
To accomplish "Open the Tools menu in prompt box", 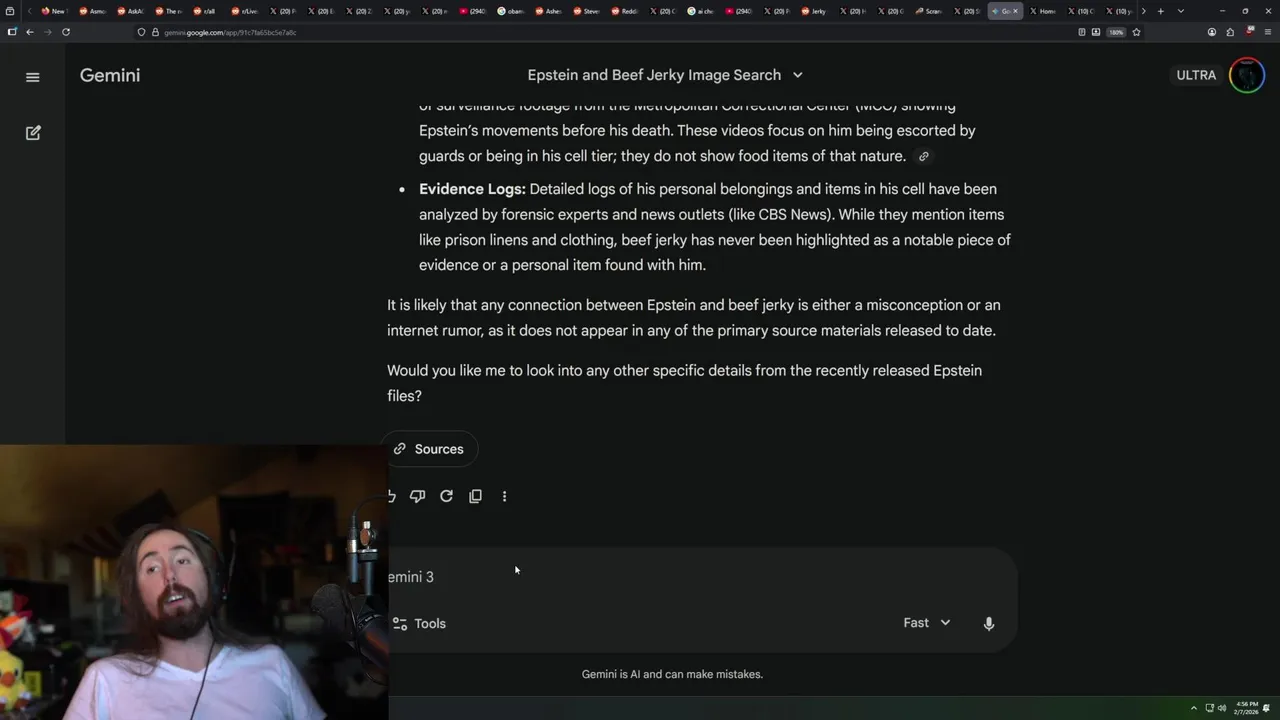I will 419,623.
